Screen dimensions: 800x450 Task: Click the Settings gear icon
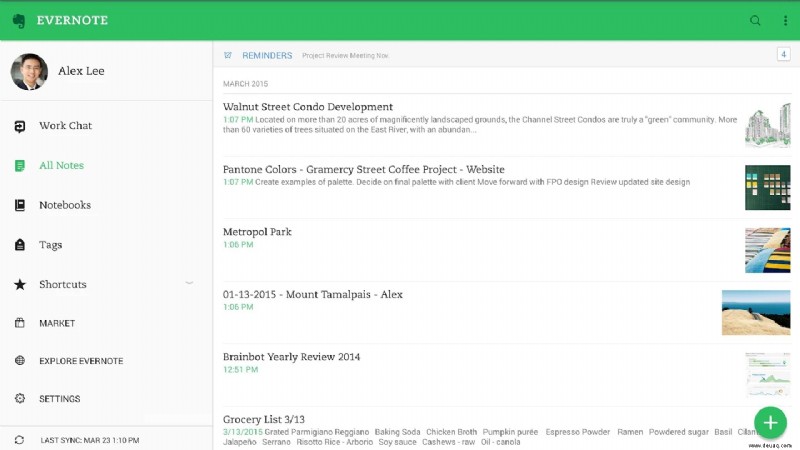20,398
